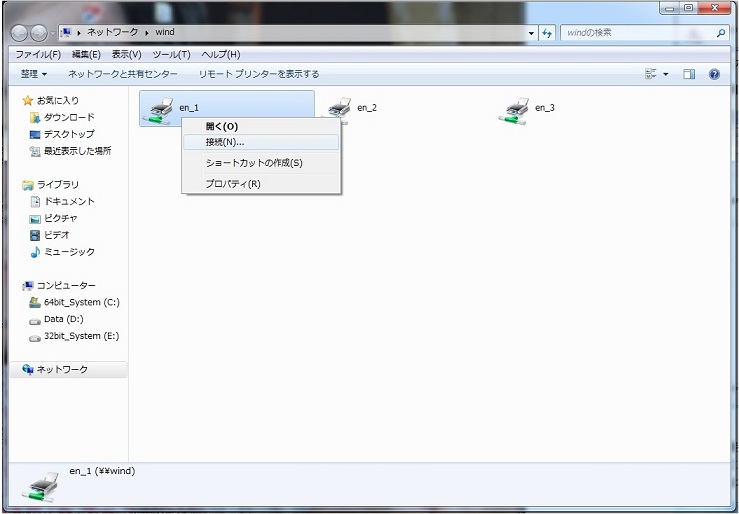Click the Documents library icon
739x514 pixels.
point(35,202)
